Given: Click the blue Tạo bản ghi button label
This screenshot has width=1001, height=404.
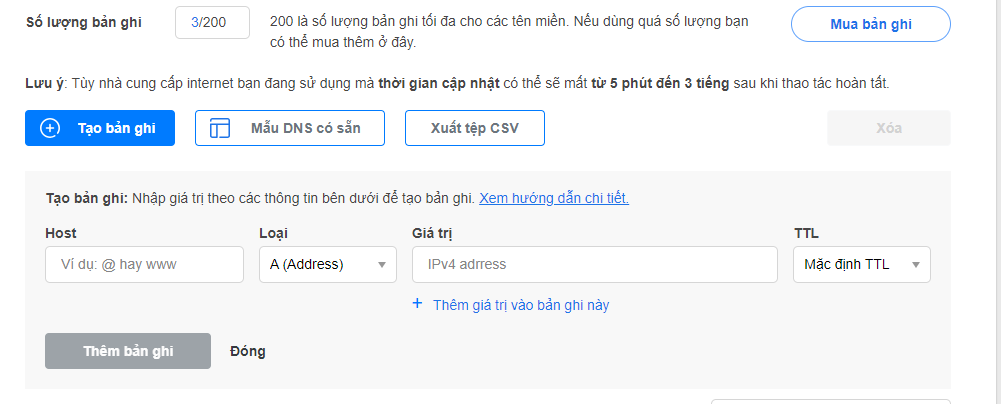Looking at the screenshot, I should click(x=117, y=128).
